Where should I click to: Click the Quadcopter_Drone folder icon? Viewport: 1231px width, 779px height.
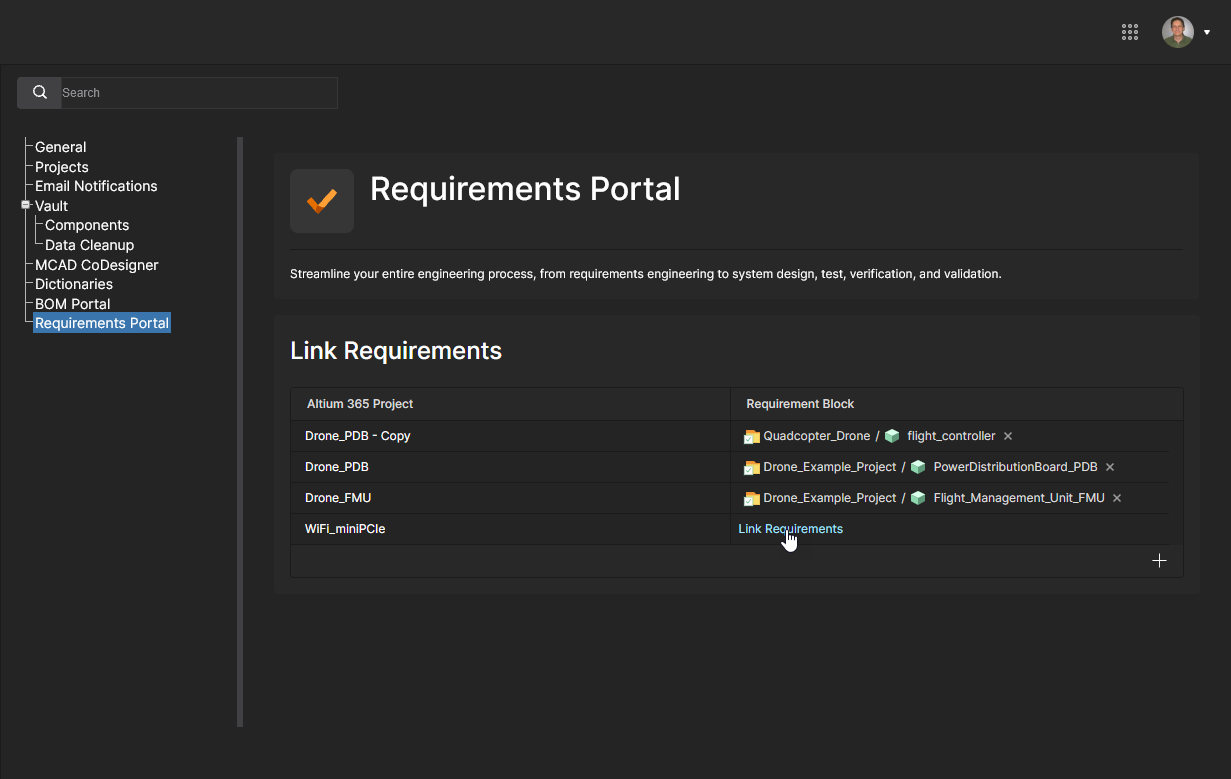coord(752,437)
